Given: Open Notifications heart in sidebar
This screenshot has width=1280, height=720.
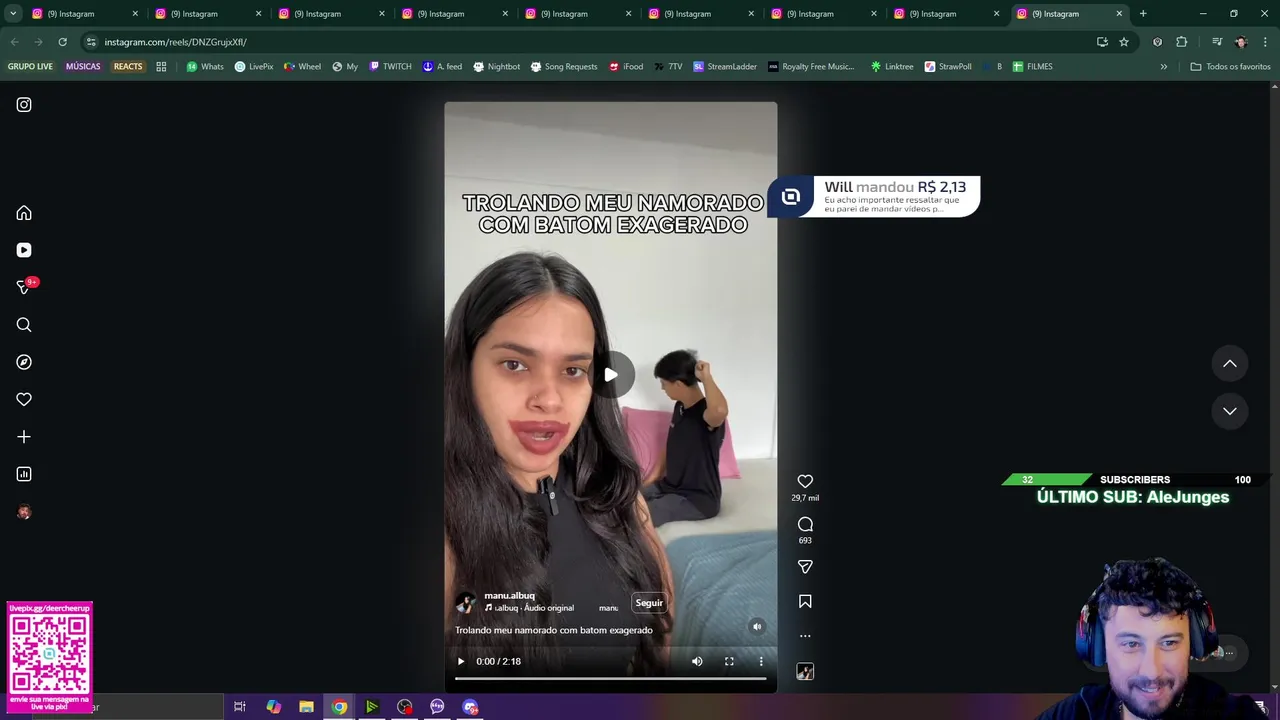Looking at the screenshot, I should 24,399.
